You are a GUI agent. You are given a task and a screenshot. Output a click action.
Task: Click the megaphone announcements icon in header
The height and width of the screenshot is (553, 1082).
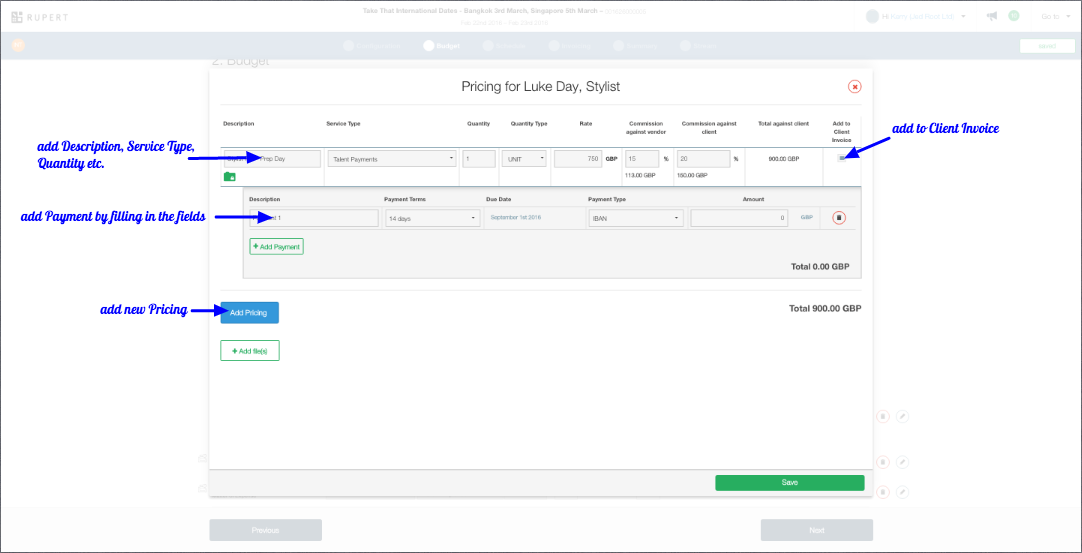click(x=992, y=16)
